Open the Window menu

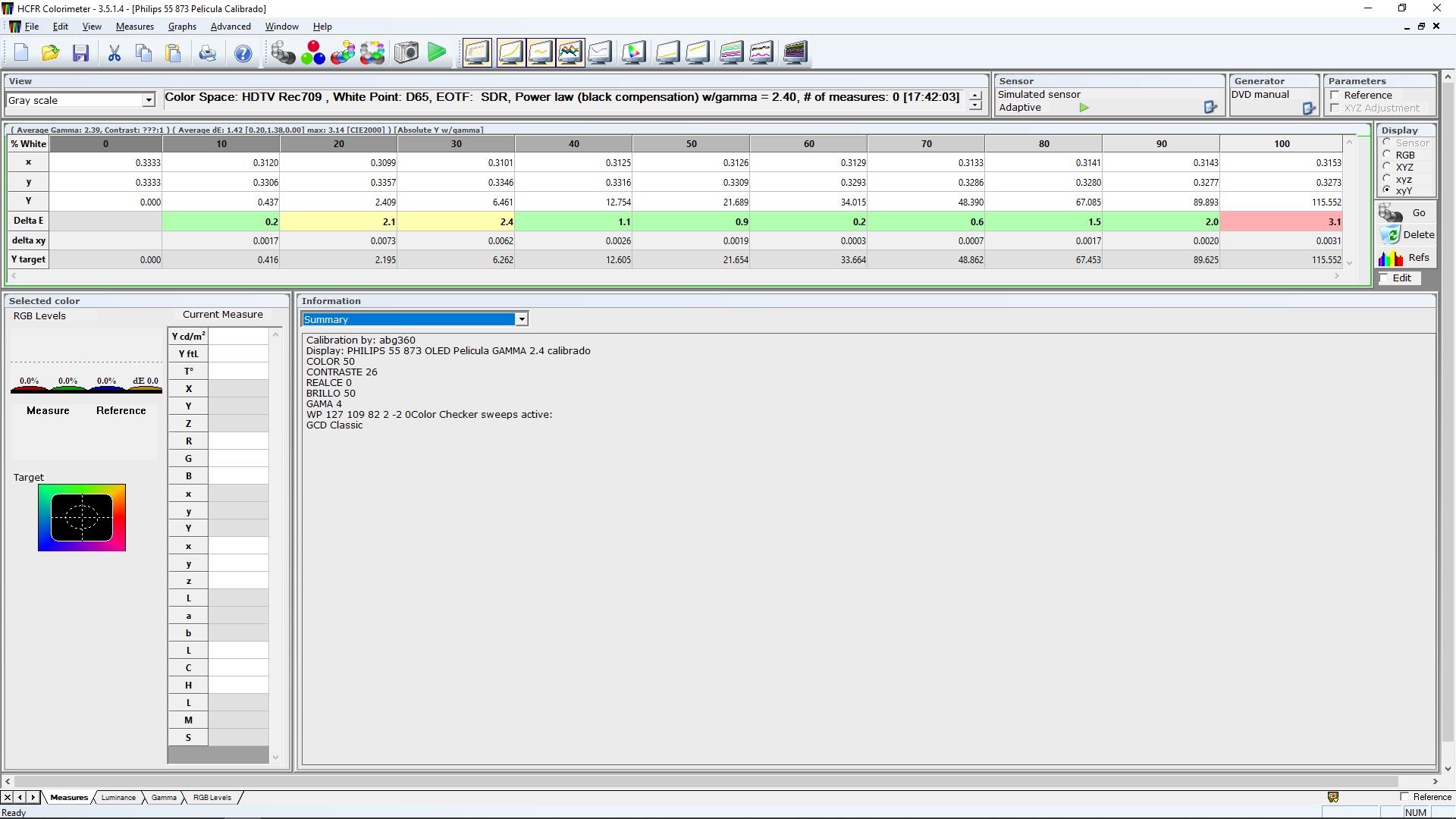pos(281,27)
